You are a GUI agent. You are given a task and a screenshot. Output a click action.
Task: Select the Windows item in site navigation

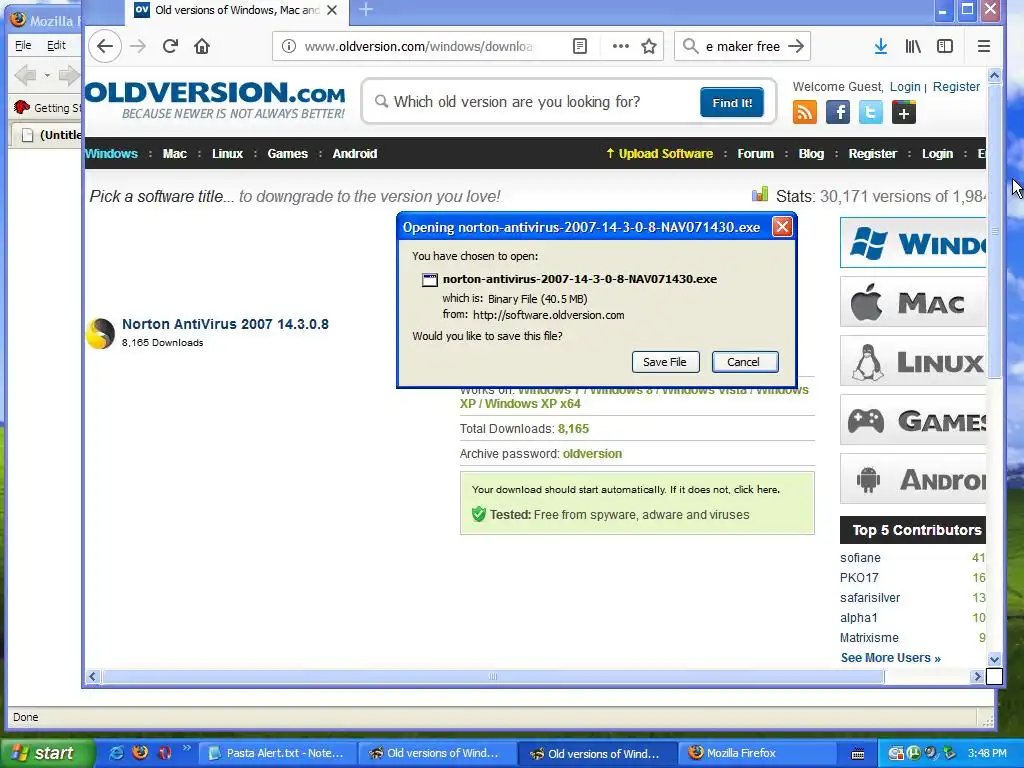pyautogui.click(x=112, y=153)
